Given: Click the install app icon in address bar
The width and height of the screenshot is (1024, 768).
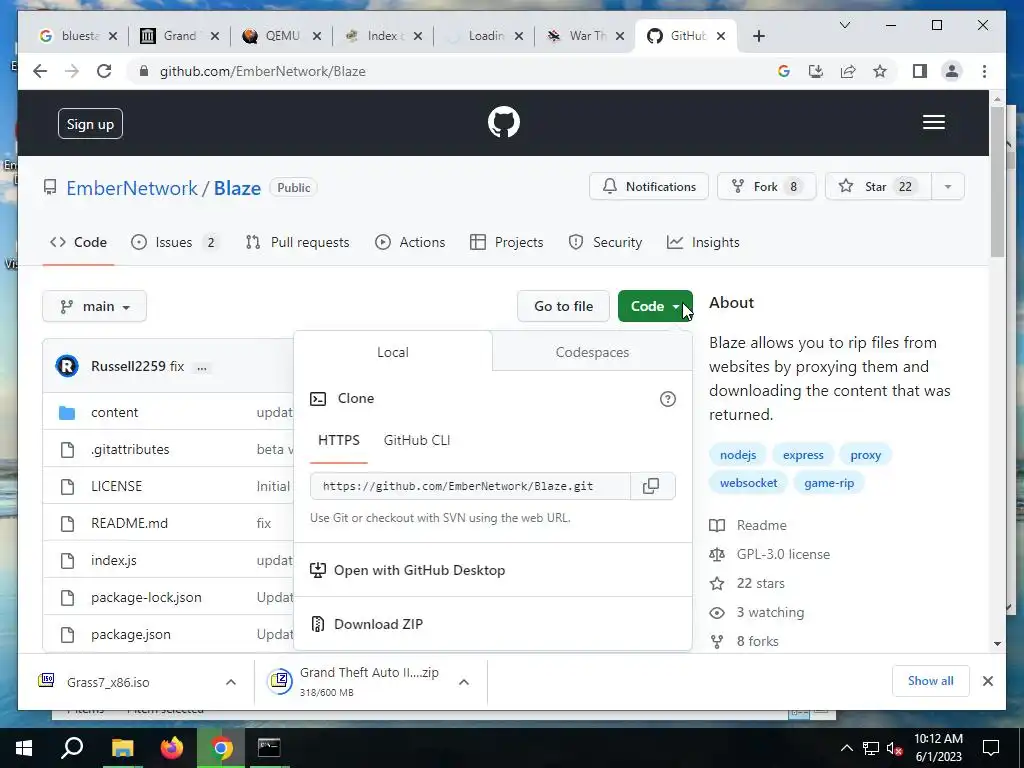Looking at the screenshot, I should coord(816,71).
